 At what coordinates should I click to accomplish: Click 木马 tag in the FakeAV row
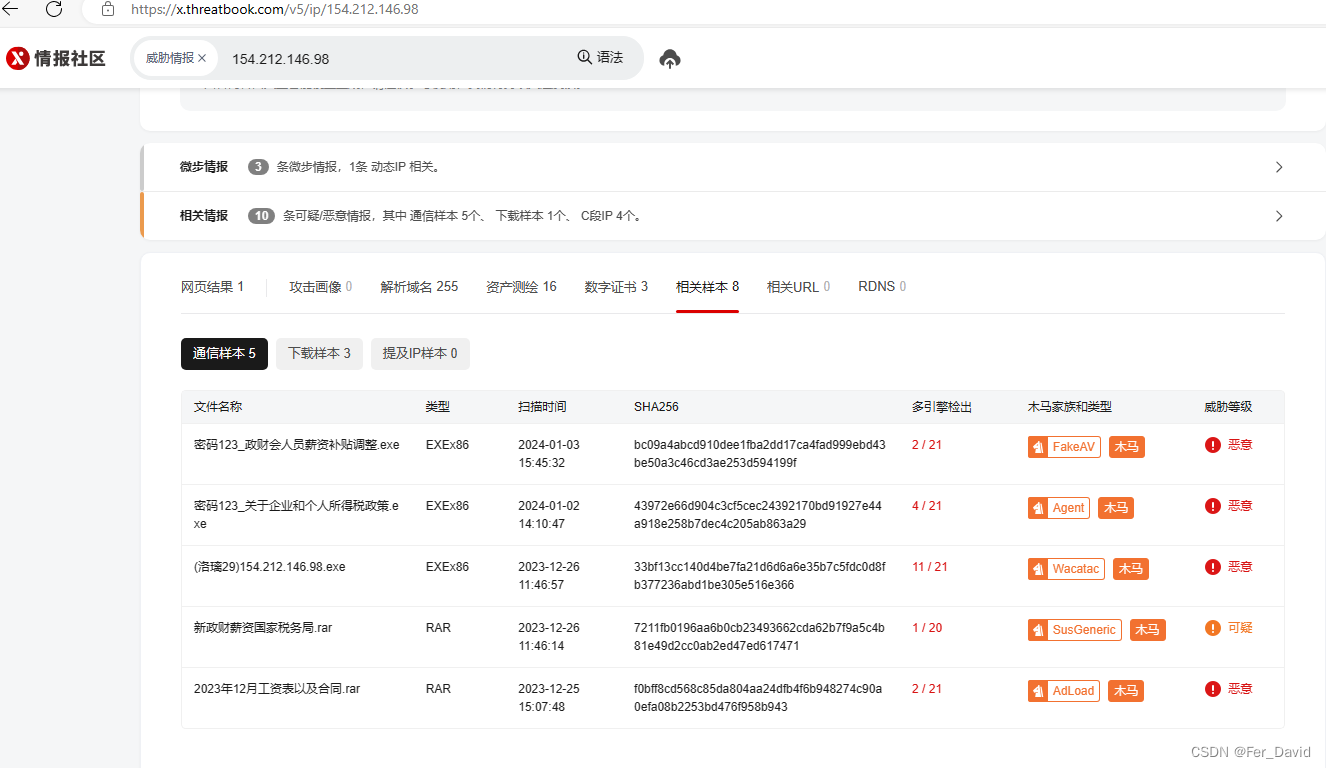[1127, 447]
